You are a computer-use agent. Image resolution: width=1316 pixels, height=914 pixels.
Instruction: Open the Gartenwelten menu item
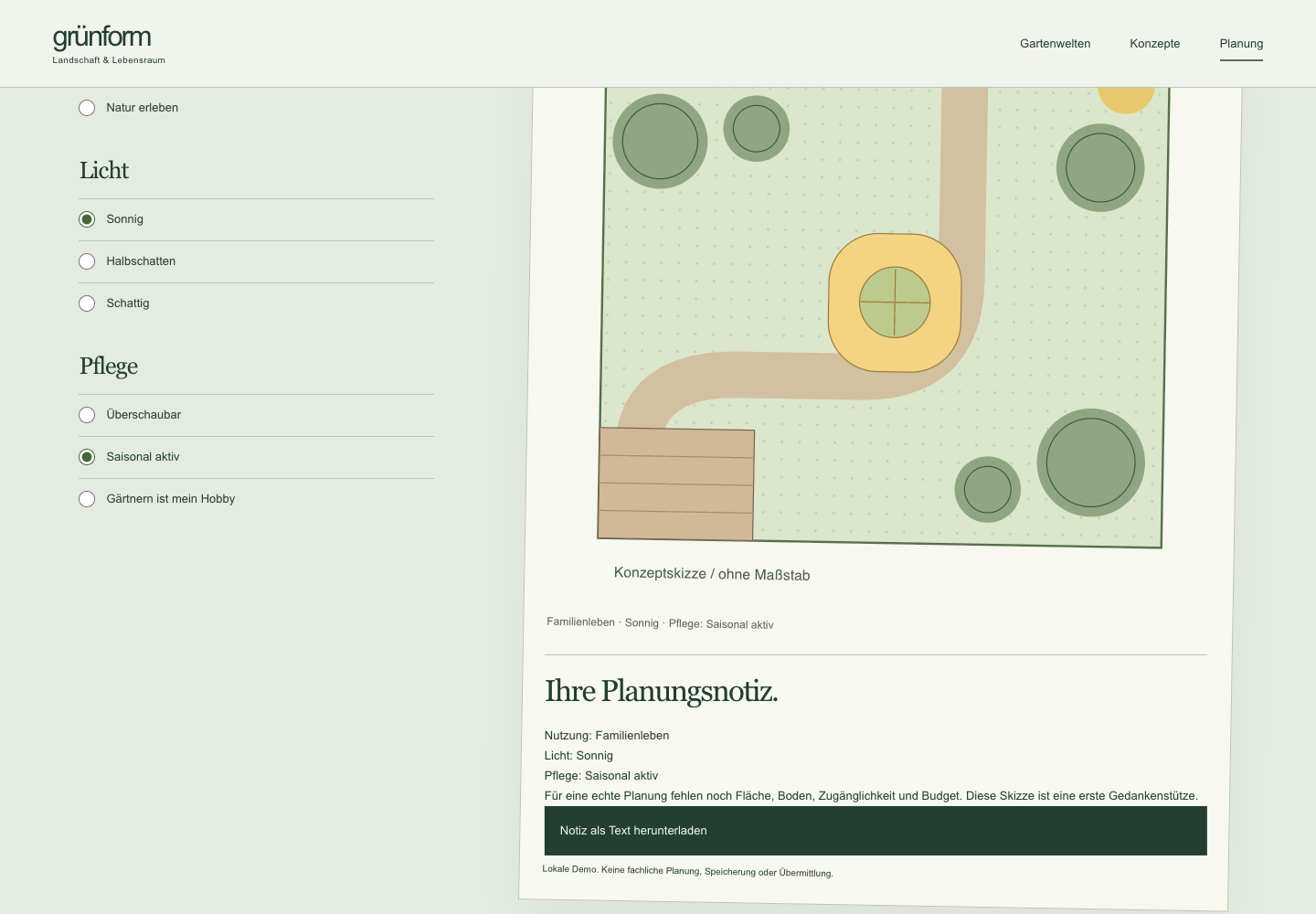pyautogui.click(x=1055, y=44)
